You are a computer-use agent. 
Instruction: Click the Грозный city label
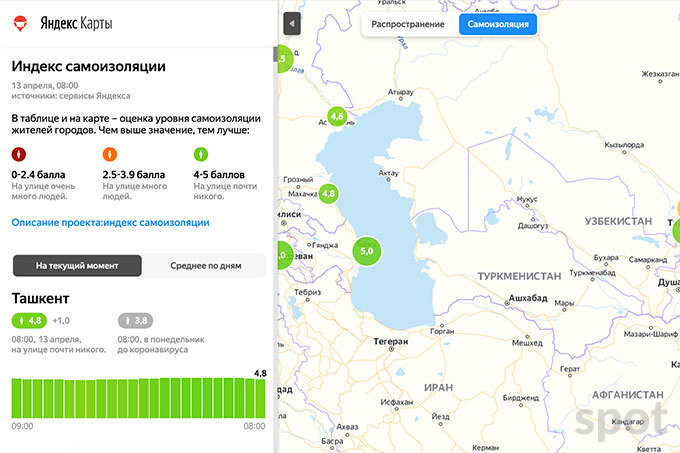click(x=298, y=179)
